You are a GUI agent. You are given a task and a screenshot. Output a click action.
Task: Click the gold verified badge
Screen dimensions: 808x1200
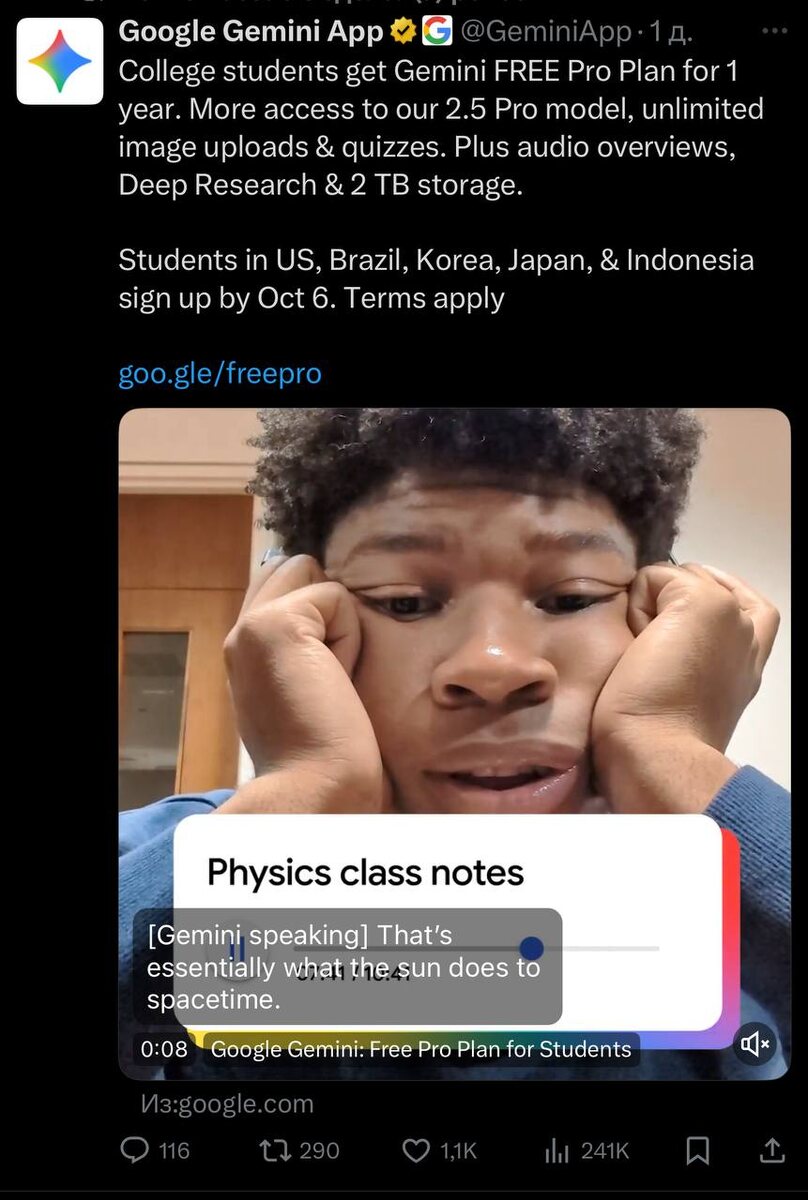pyautogui.click(x=403, y=33)
